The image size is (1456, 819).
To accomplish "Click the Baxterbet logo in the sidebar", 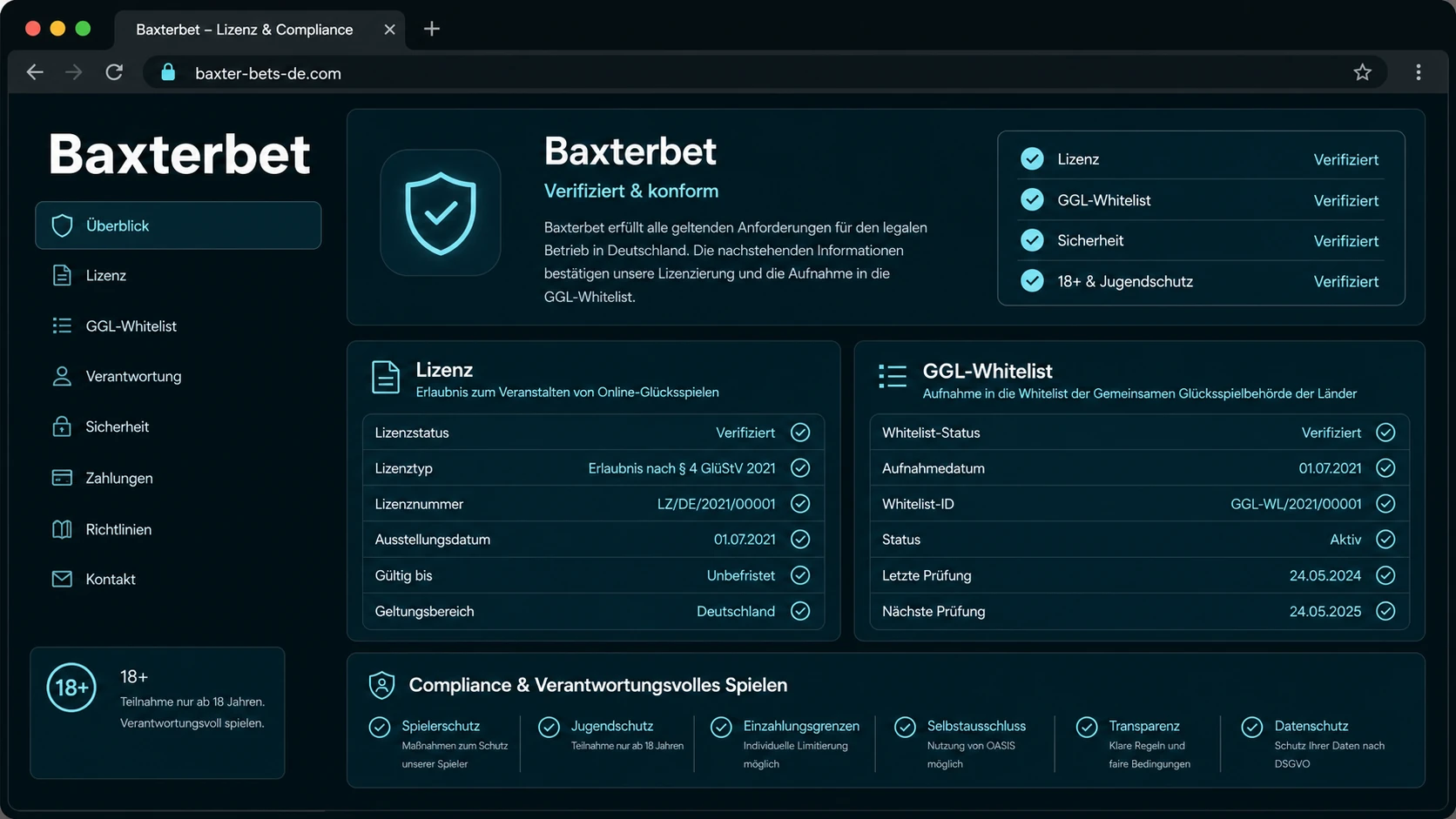I will coord(179,154).
